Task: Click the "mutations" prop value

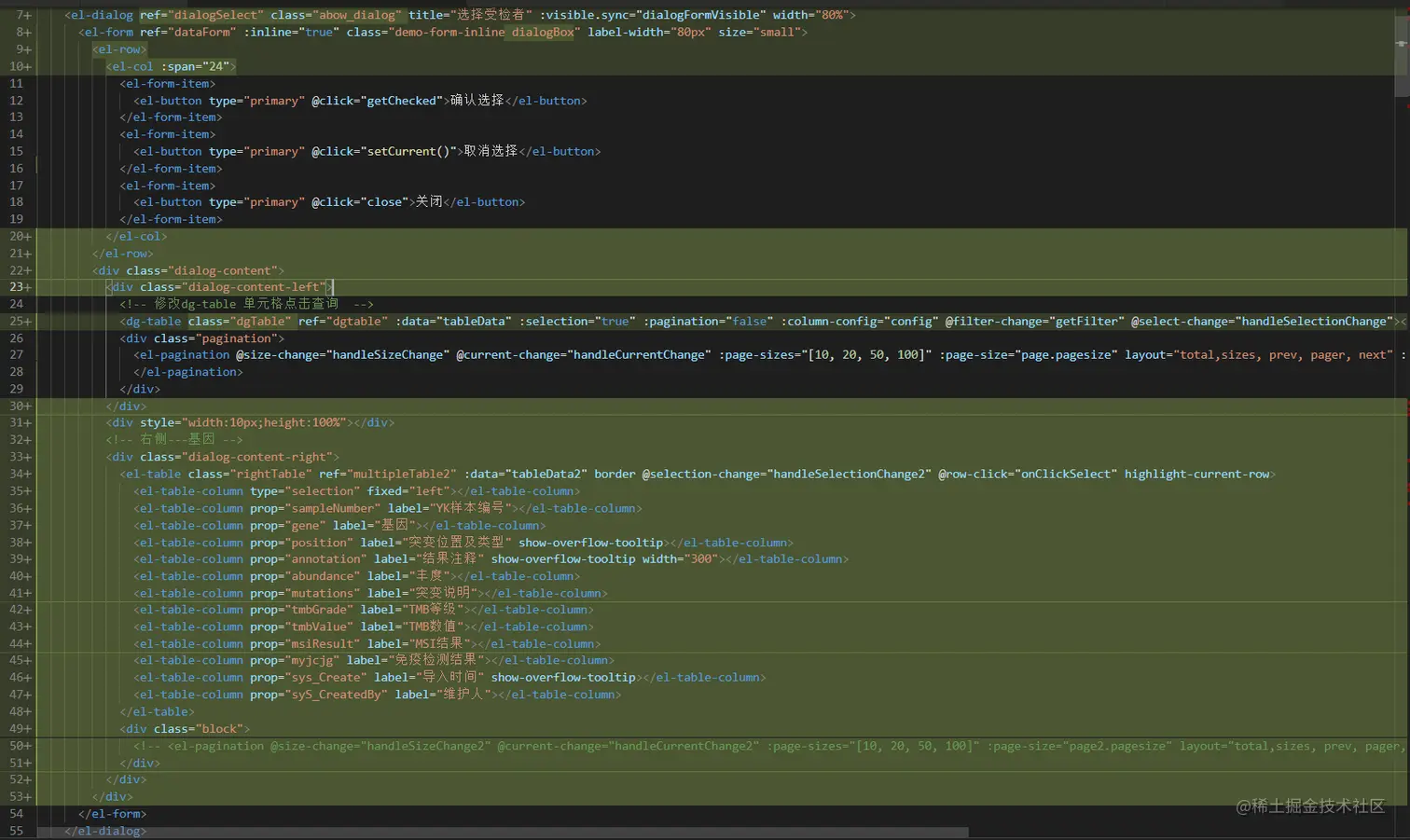Action: [x=323, y=593]
